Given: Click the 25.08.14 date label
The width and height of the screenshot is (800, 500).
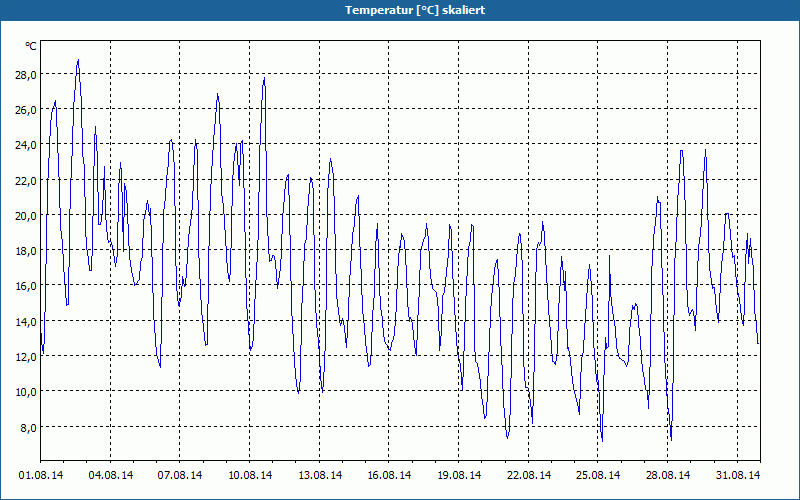Looking at the screenshot, I should [598, 475].
